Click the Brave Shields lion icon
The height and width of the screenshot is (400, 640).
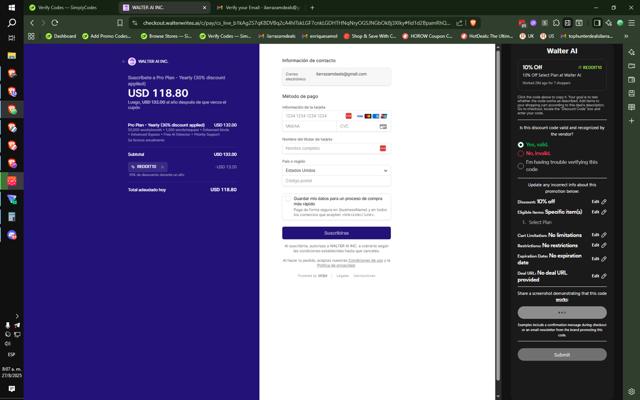click(473, 23)
